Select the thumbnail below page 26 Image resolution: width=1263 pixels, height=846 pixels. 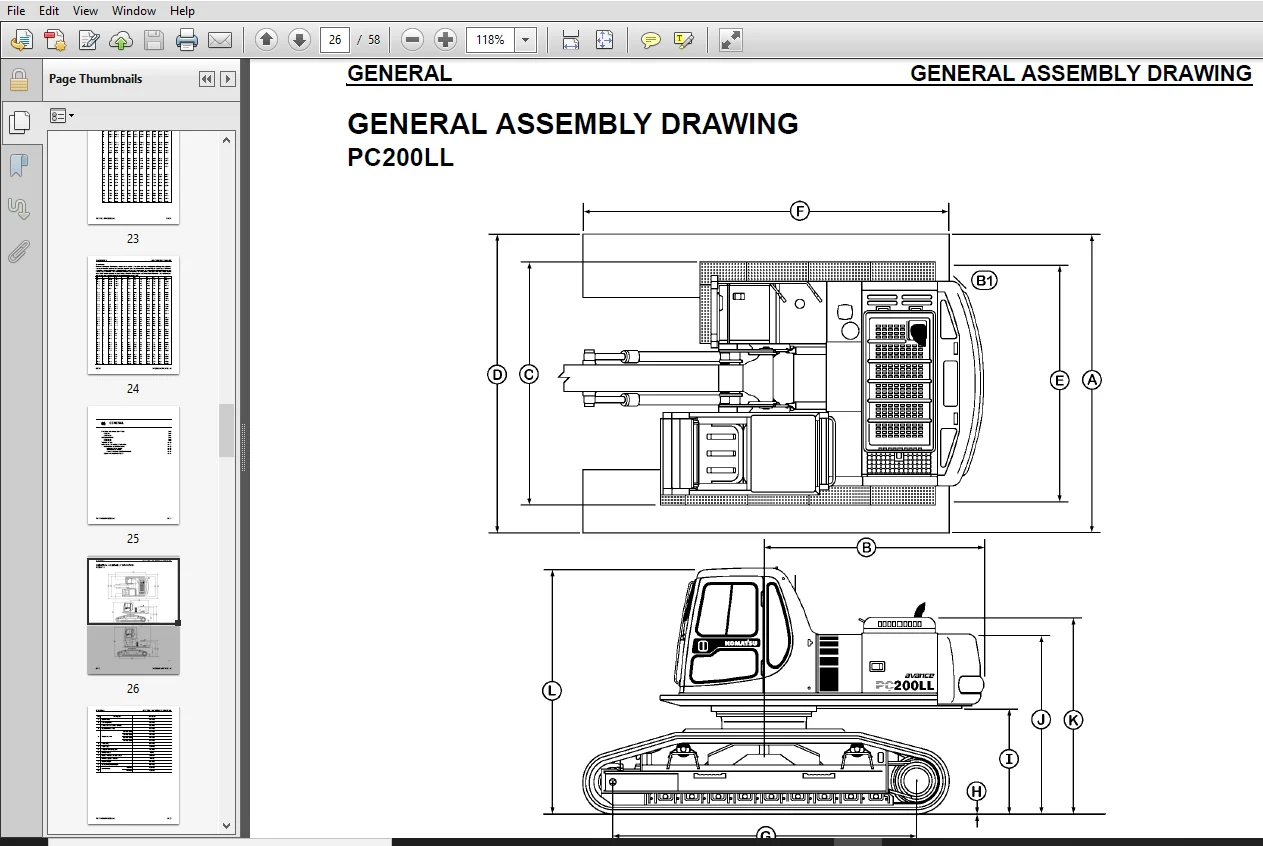coord(133,765)
